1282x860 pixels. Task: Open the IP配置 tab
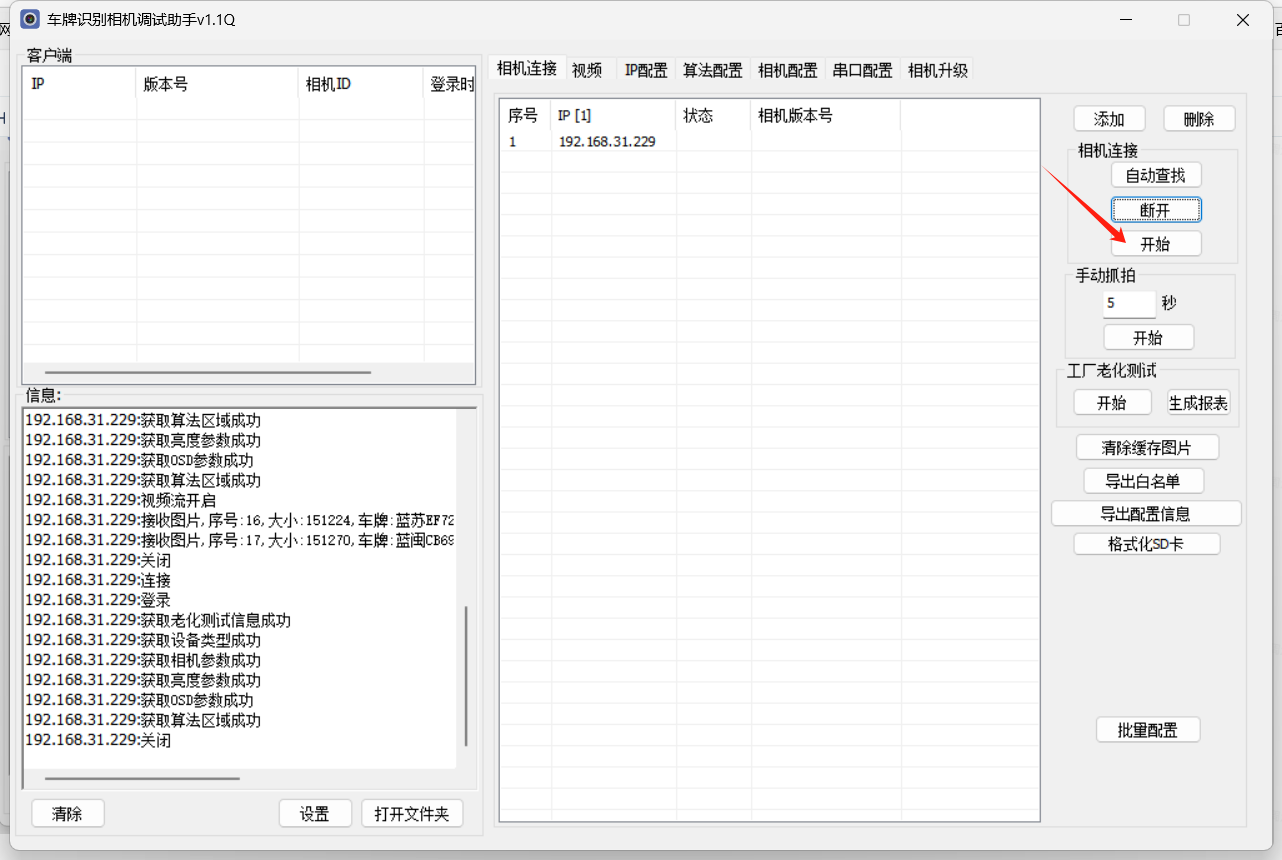pos(646,70)
